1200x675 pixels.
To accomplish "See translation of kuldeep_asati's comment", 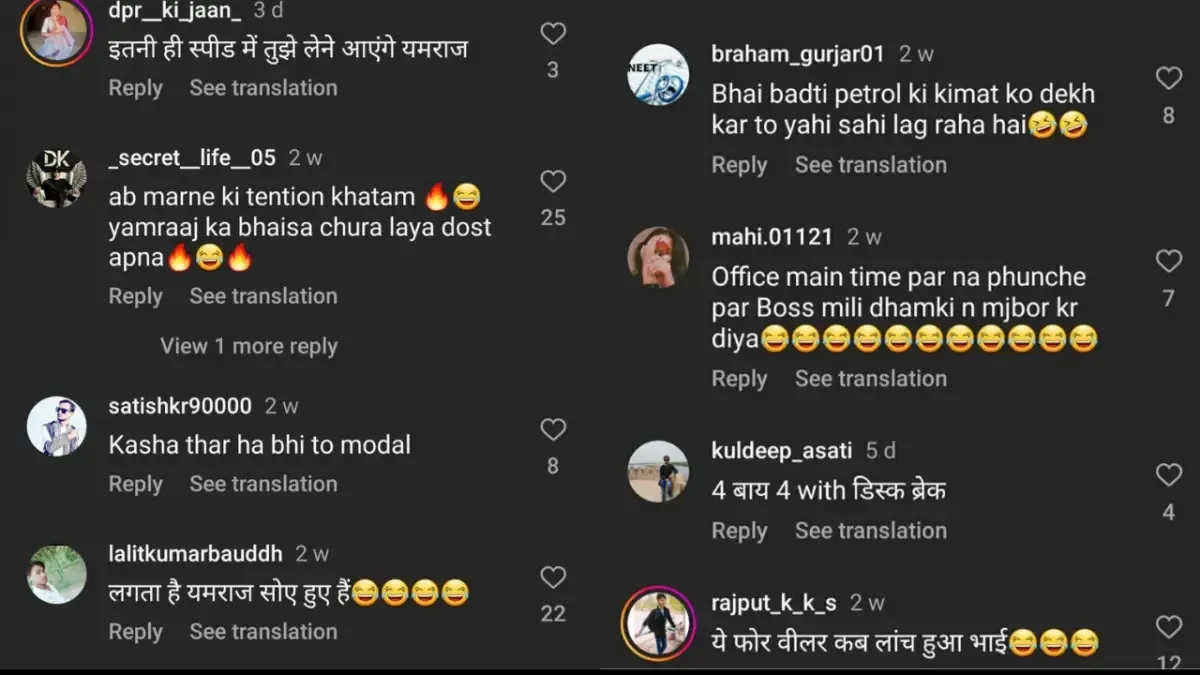I will [x=870, y=531].
